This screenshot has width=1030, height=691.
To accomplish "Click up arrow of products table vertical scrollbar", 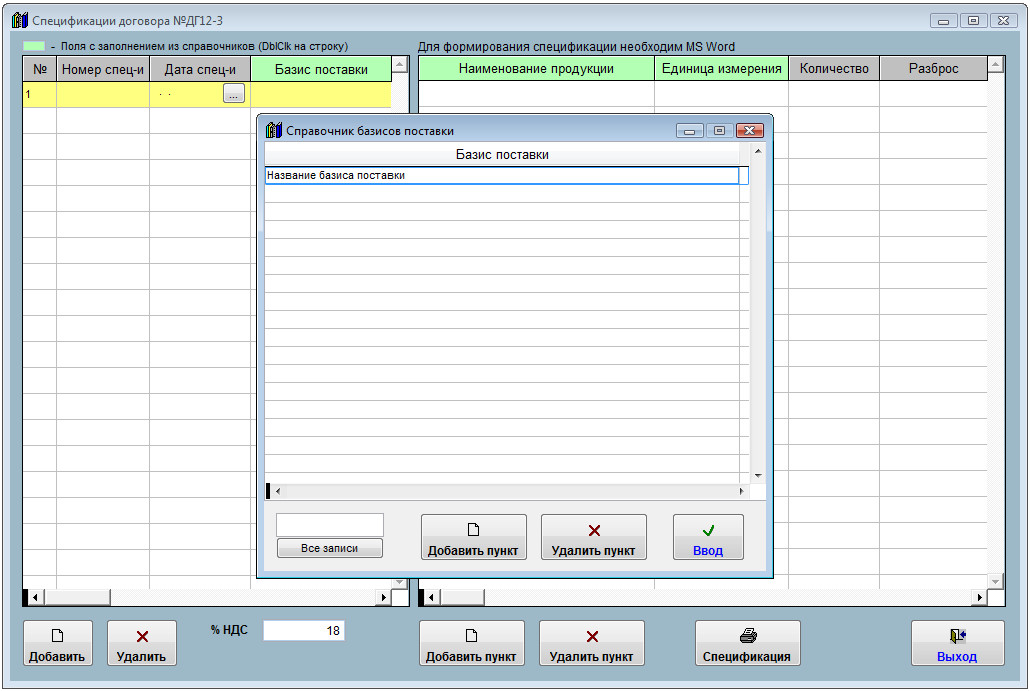I will 996,64.
